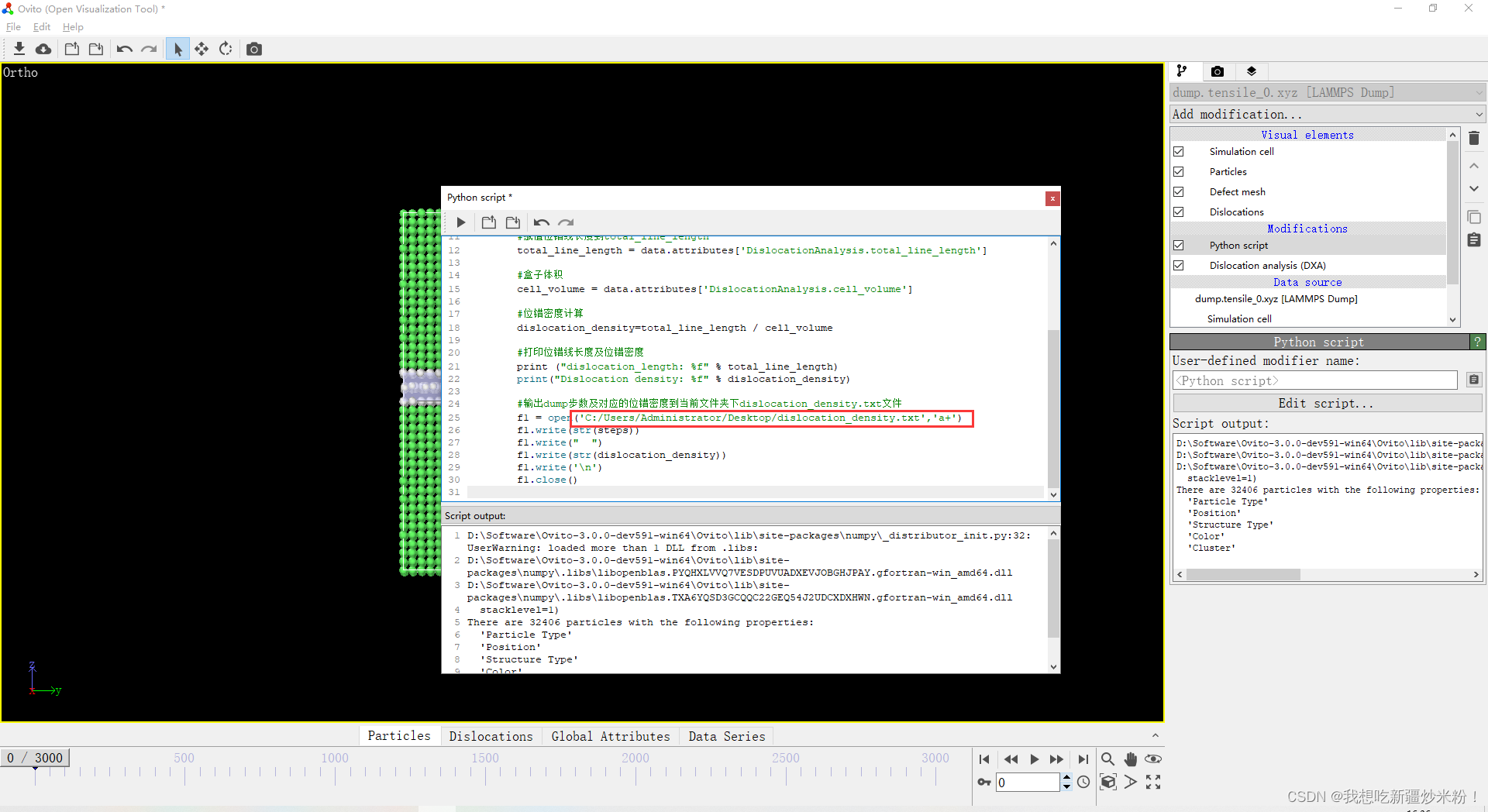
Task: Open the Edit menu
Action: pos(41,26)
